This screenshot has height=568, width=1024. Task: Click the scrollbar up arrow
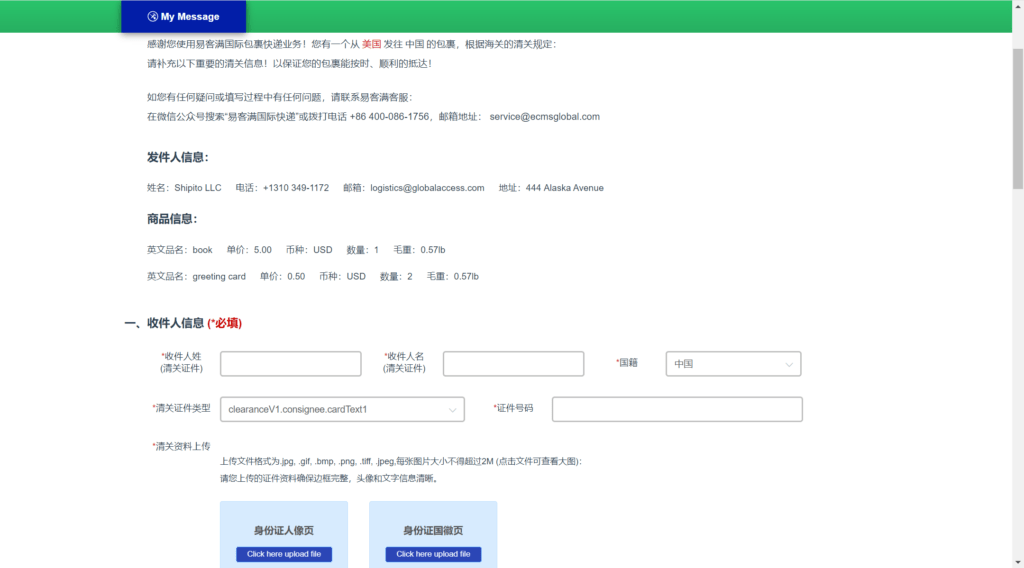pyautogui.click(x=1018, y=5)
